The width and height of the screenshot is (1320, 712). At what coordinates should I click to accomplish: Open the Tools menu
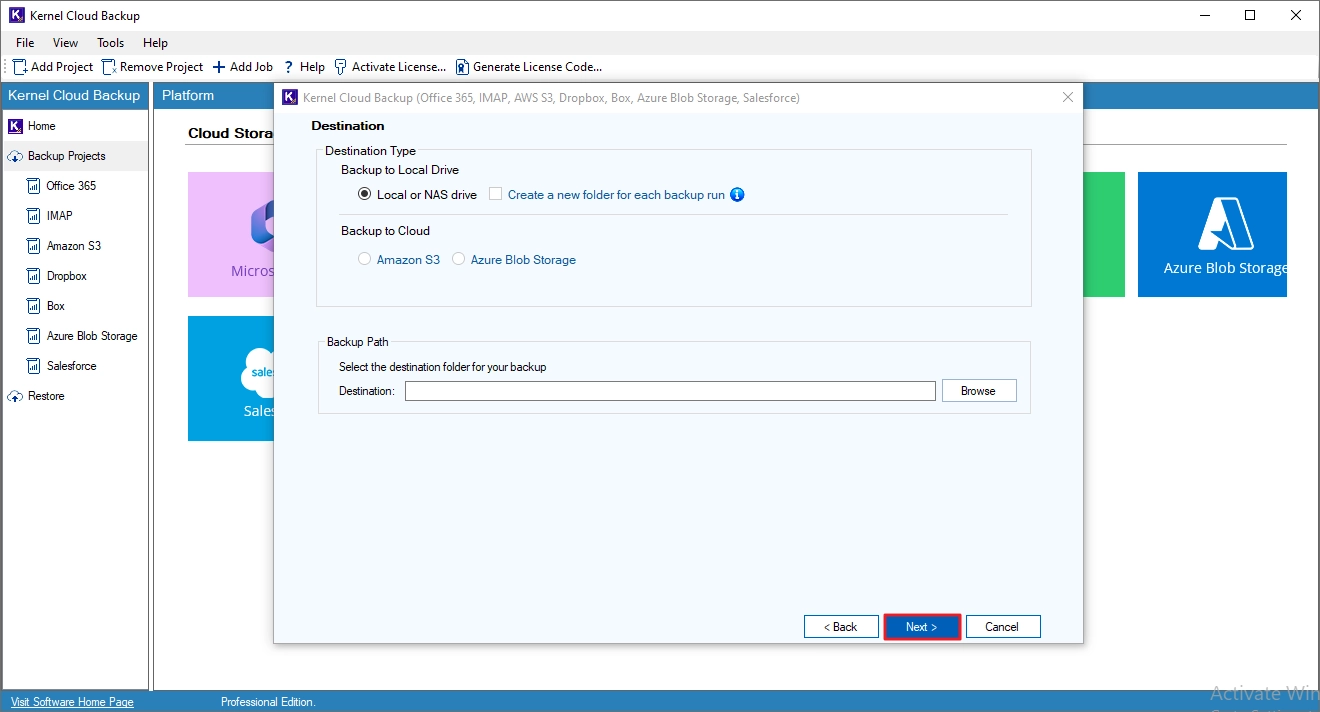pos(111,43)
